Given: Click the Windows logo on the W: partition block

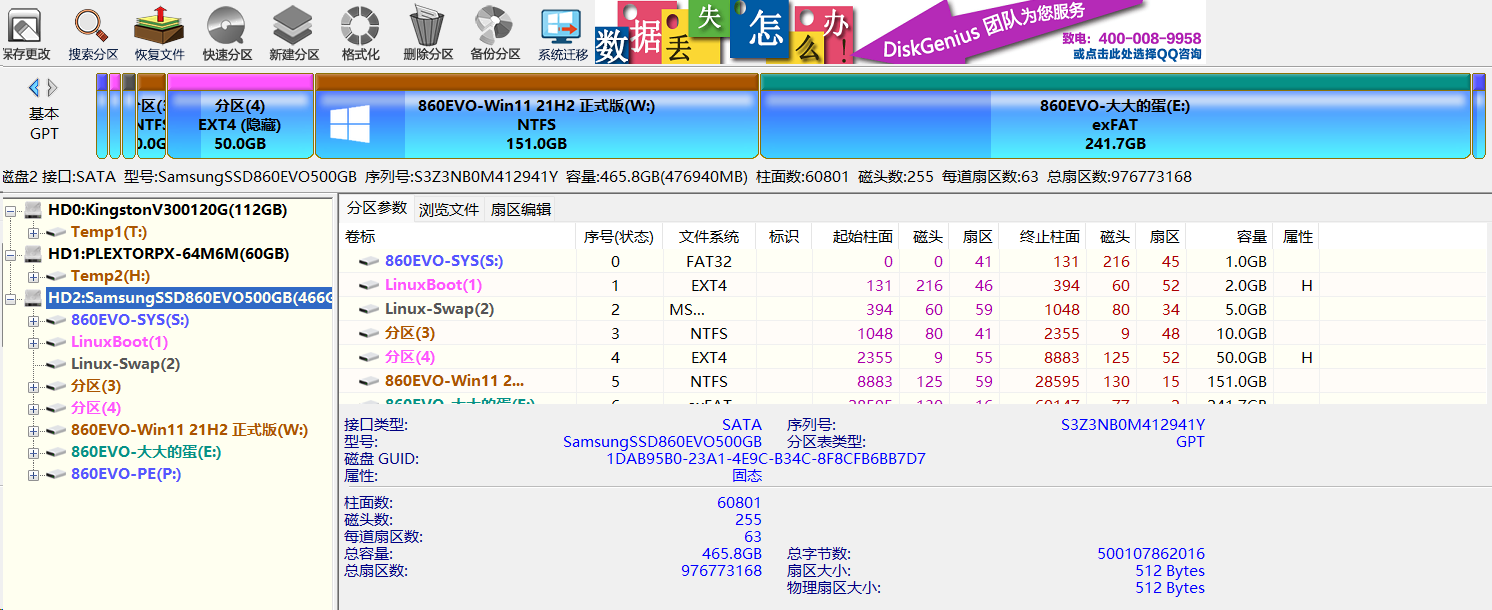Looking at the screenshot, I should click(350, 124).
